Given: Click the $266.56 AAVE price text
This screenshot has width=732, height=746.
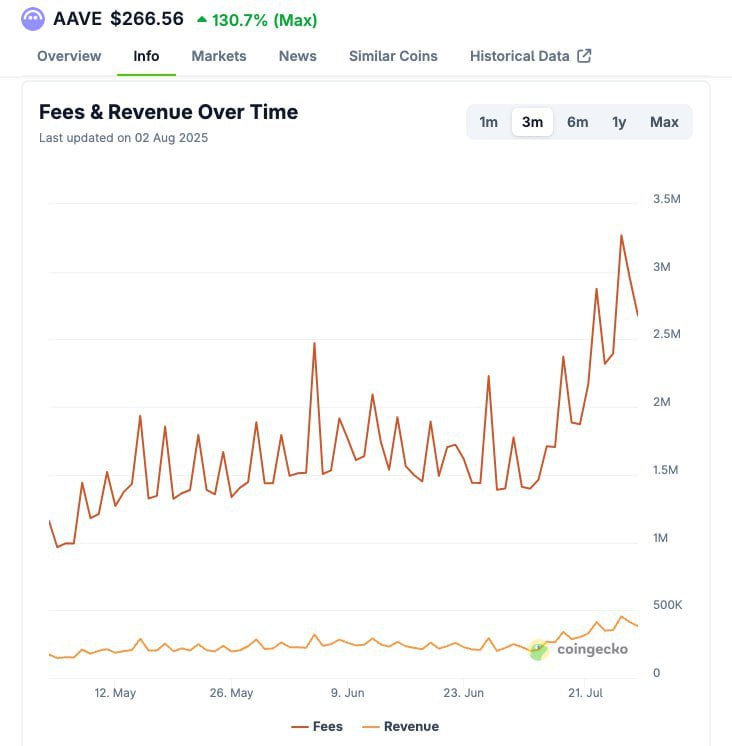Looking at the screenshot, I should click(x=147, y=19).
